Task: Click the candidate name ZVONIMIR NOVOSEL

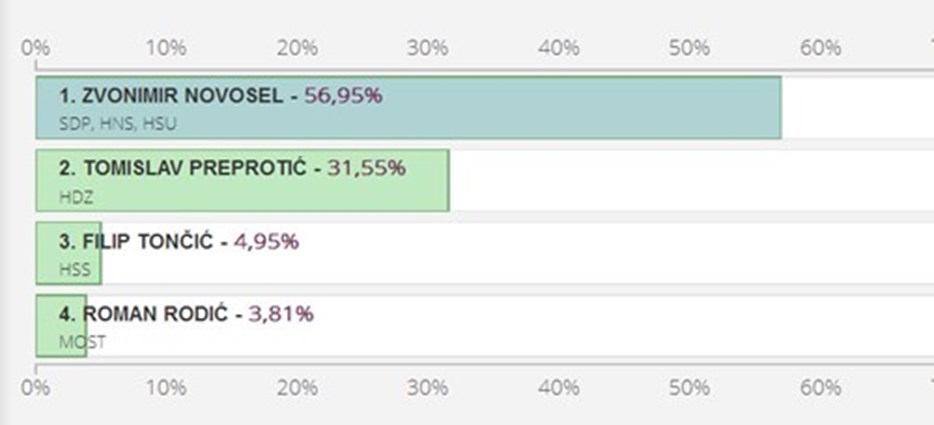Action: click(182, 95)
